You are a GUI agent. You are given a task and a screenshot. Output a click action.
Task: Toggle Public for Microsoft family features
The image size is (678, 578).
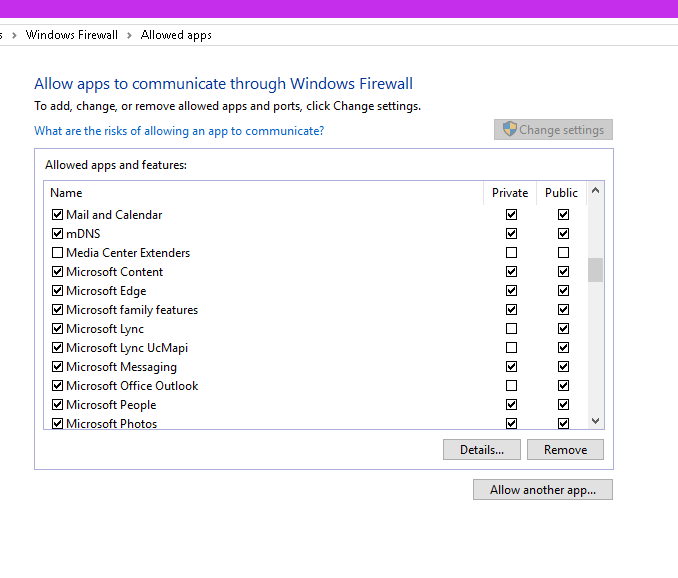click(x=563, y=310)
